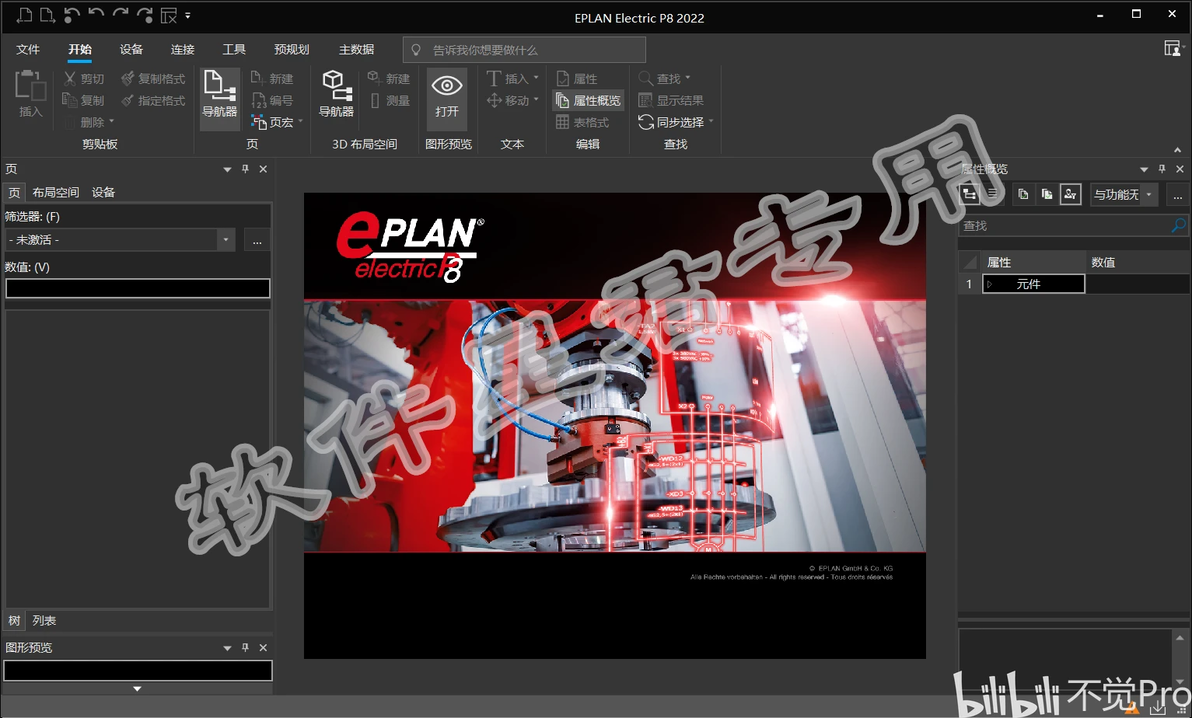Click the first undo arrow in title bar

tap(71, 14)
